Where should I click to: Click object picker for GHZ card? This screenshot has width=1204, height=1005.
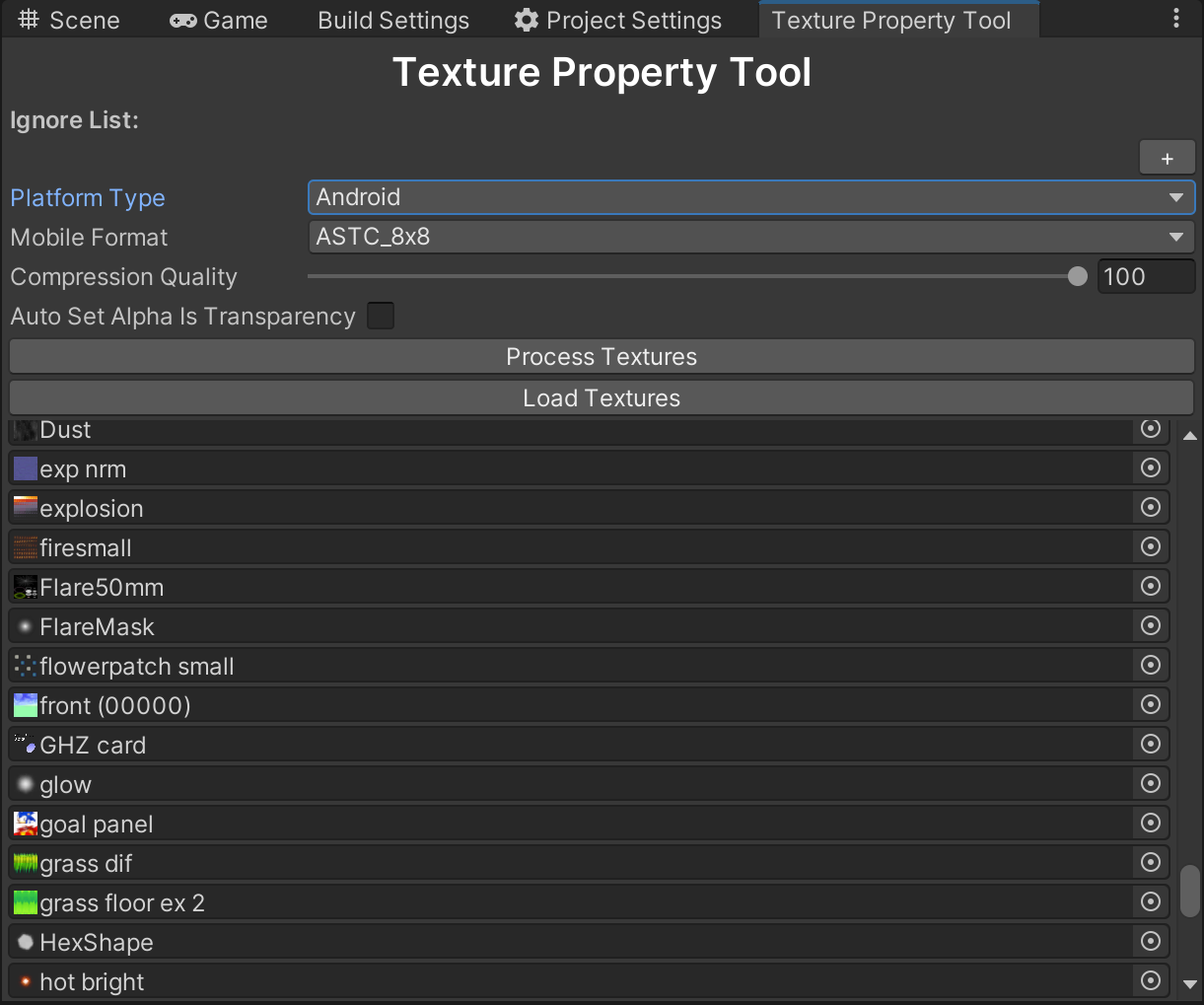tap(1150, 744)
